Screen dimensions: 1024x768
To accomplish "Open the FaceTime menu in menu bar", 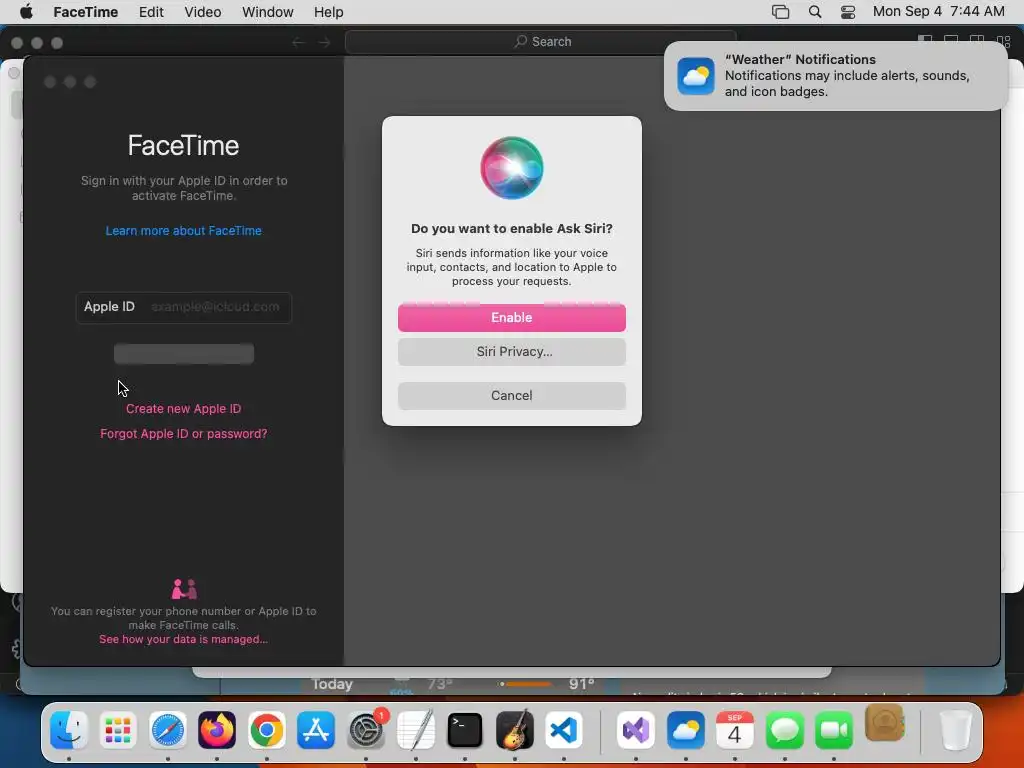I will click(x=86, y=12).
